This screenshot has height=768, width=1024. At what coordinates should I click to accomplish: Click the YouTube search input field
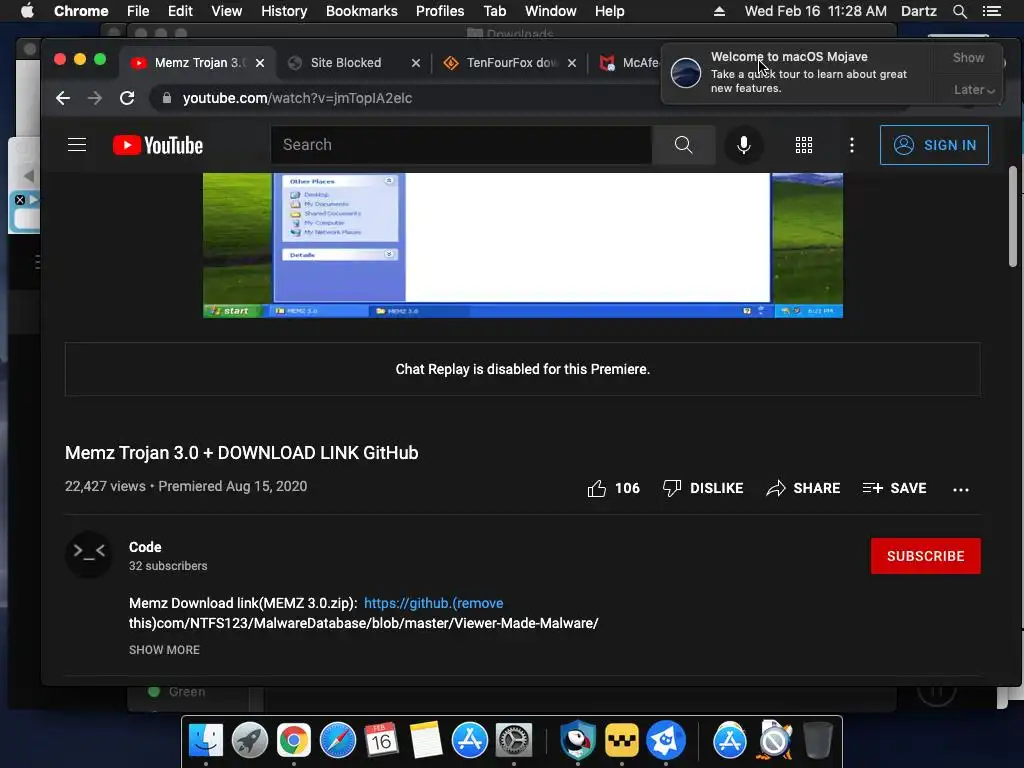(461, 144)
